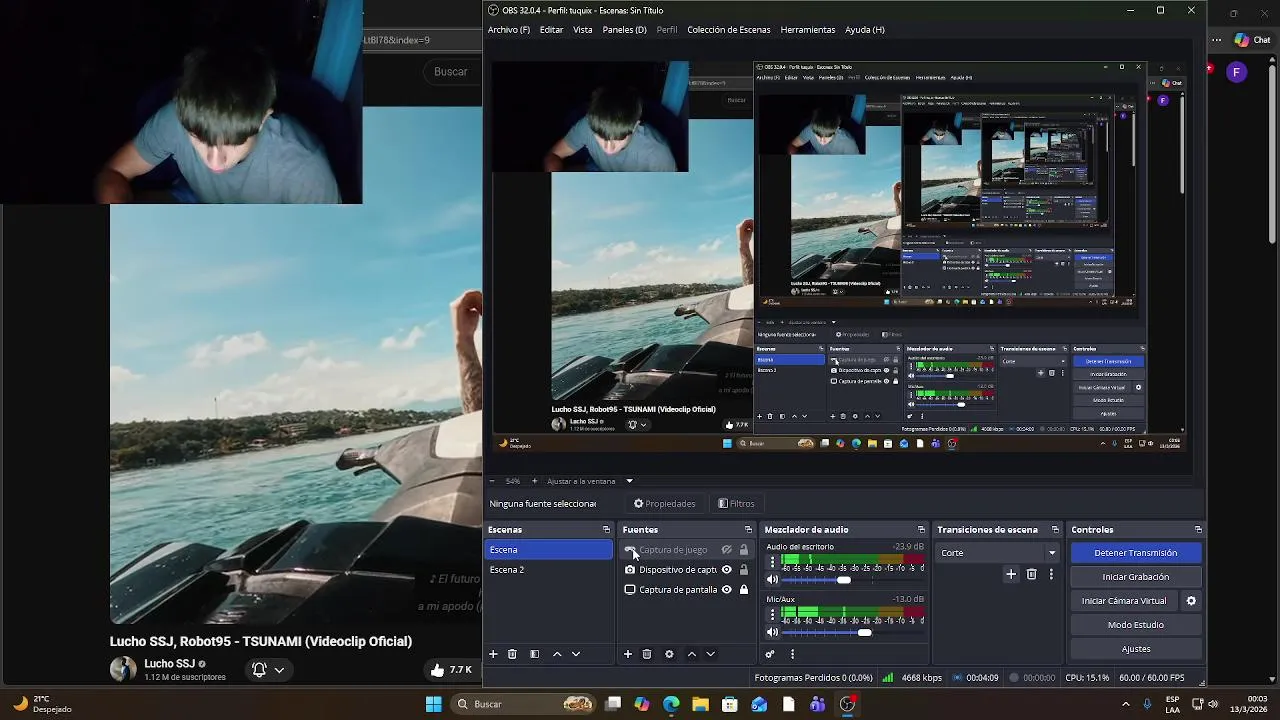This screenshot has width=1280, height=720.
Task: Delete selected scene with the trash icon
Action: (x=512, y=654)
